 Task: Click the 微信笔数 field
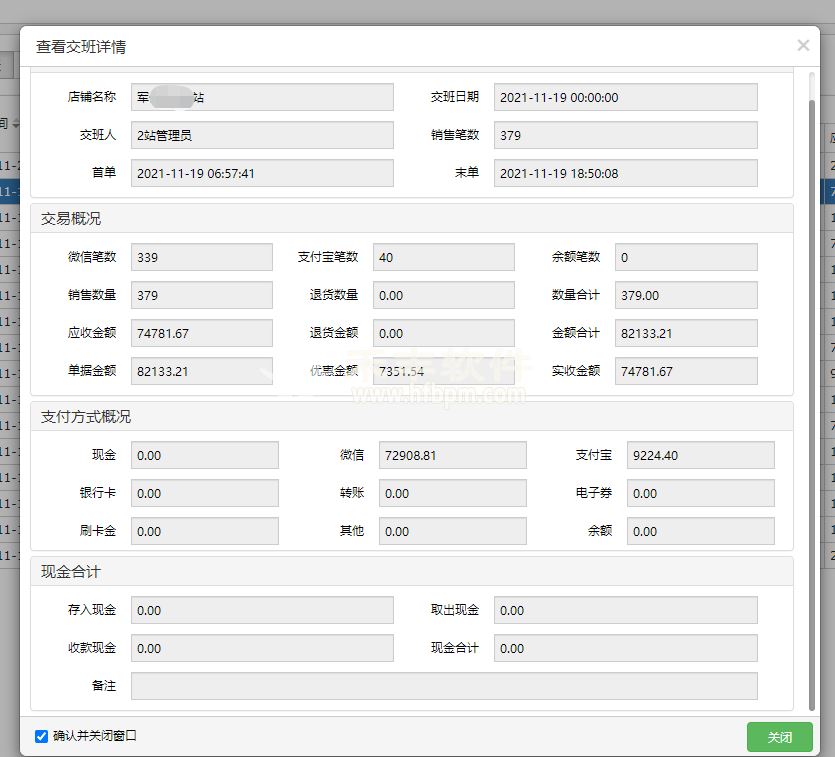[x=201, y=257]
